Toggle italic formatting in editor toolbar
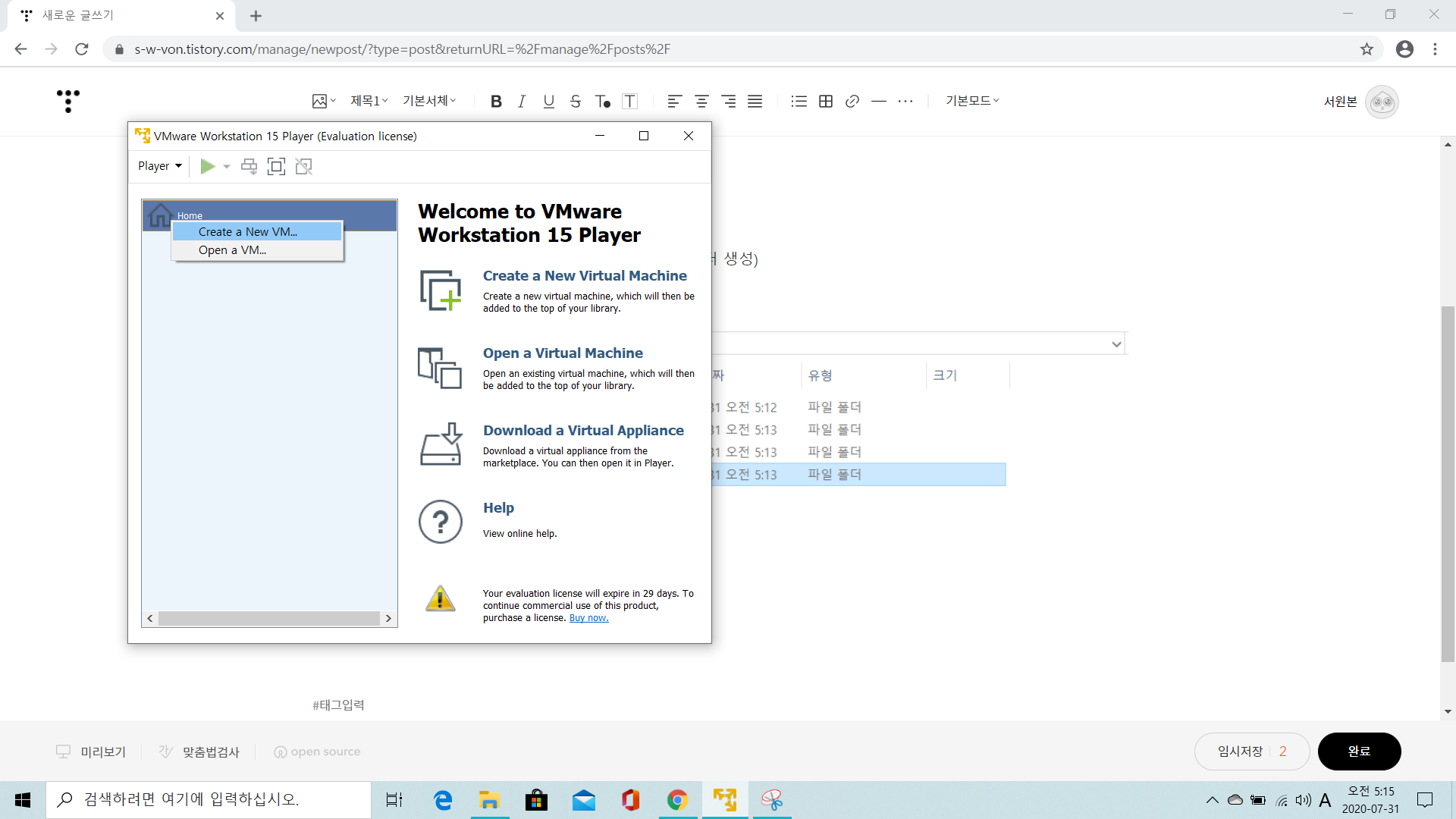 (x=522, y=102)
